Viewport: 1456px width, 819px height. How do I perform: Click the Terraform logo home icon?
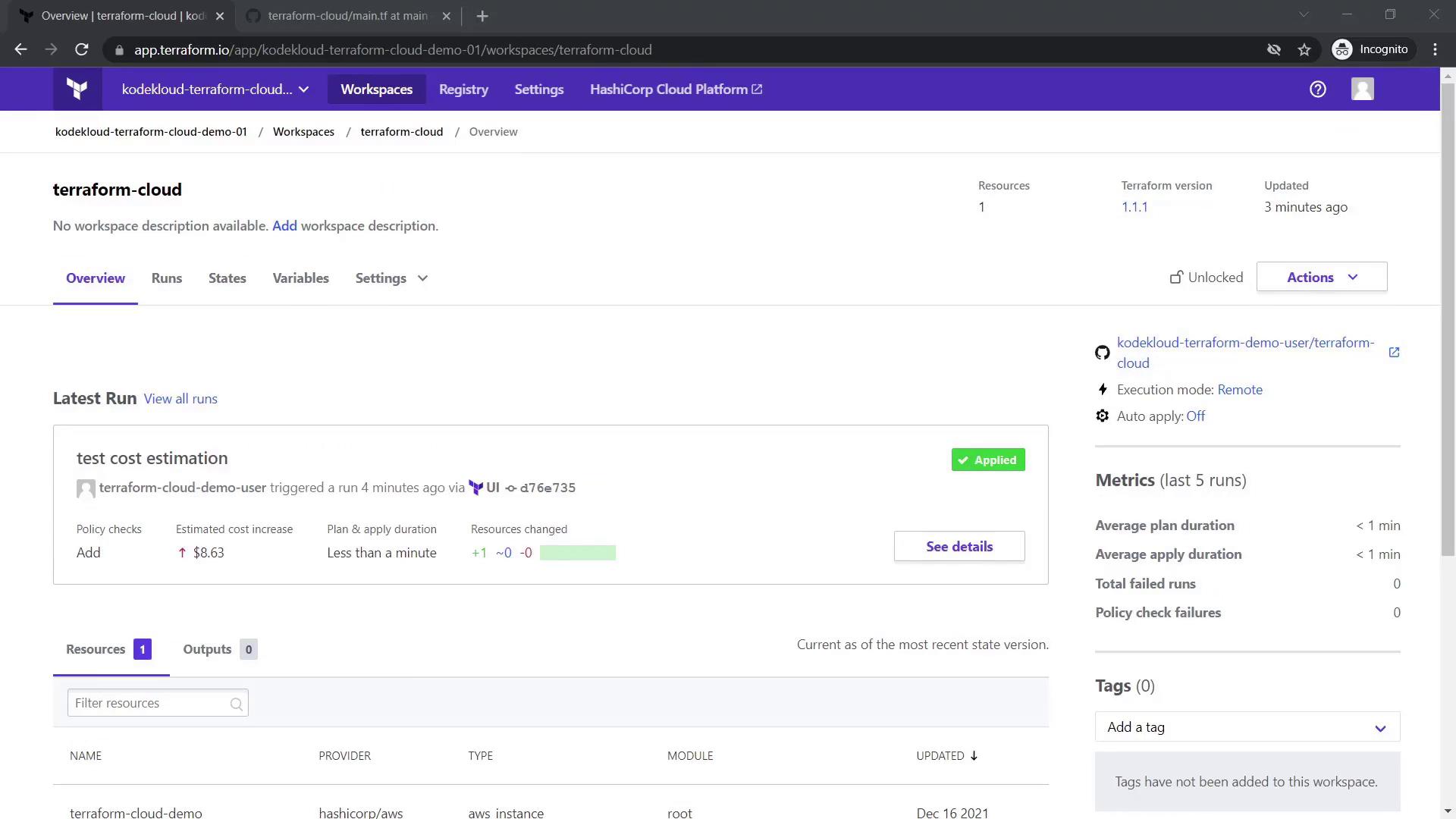(x=77, y=89)
